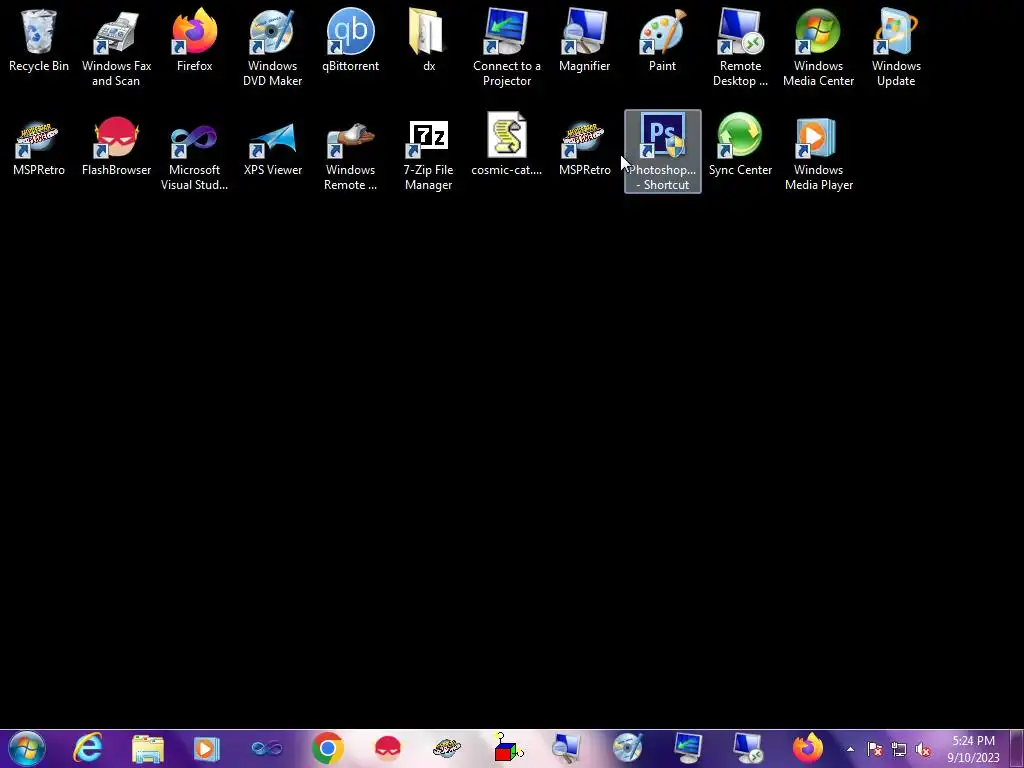Select Windows Fax and Scan shortcut
The width and height of the screenshot is (1024, 768).
tap(116, 47)
